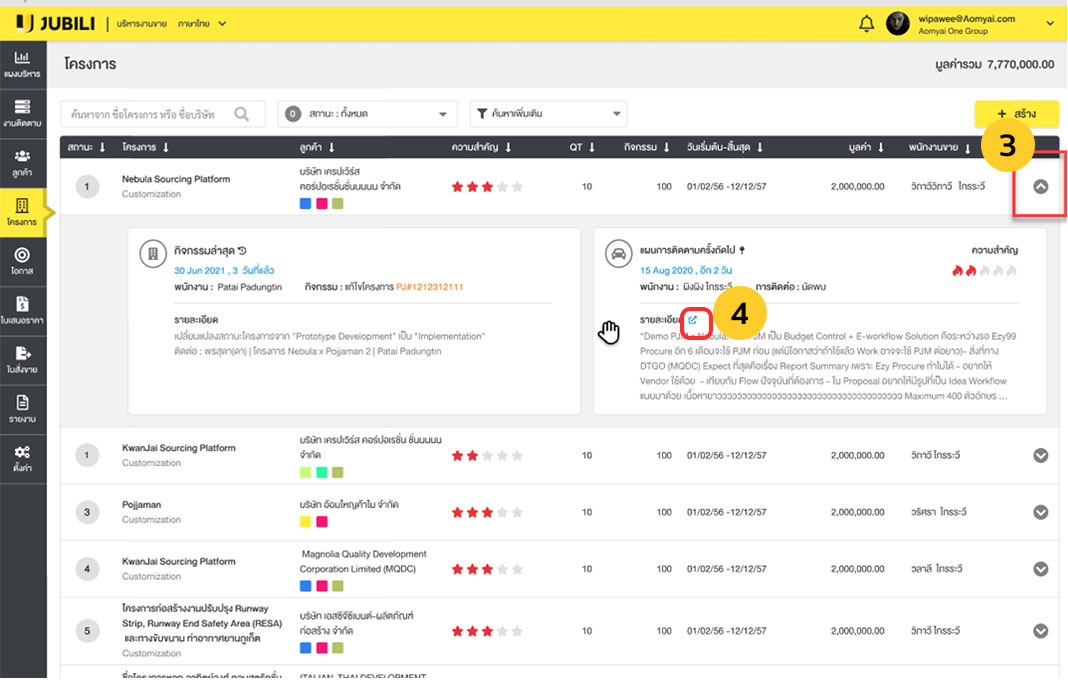Screen dimensions: 1068x680
Task: Collapse the Nebula Sourcing Platform row
Action: click(x=1040, y=186)
